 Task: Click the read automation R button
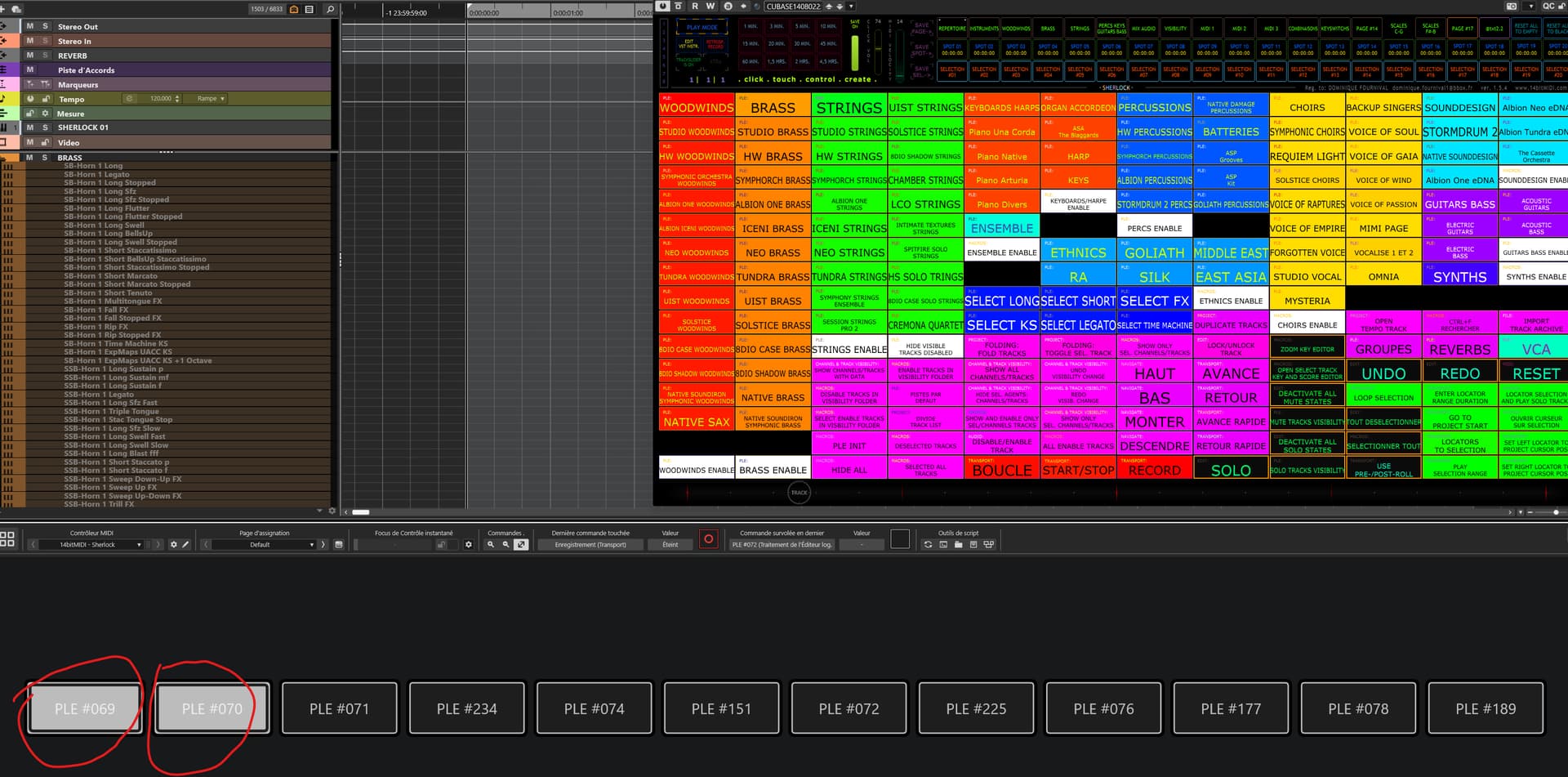click(695, 7)
